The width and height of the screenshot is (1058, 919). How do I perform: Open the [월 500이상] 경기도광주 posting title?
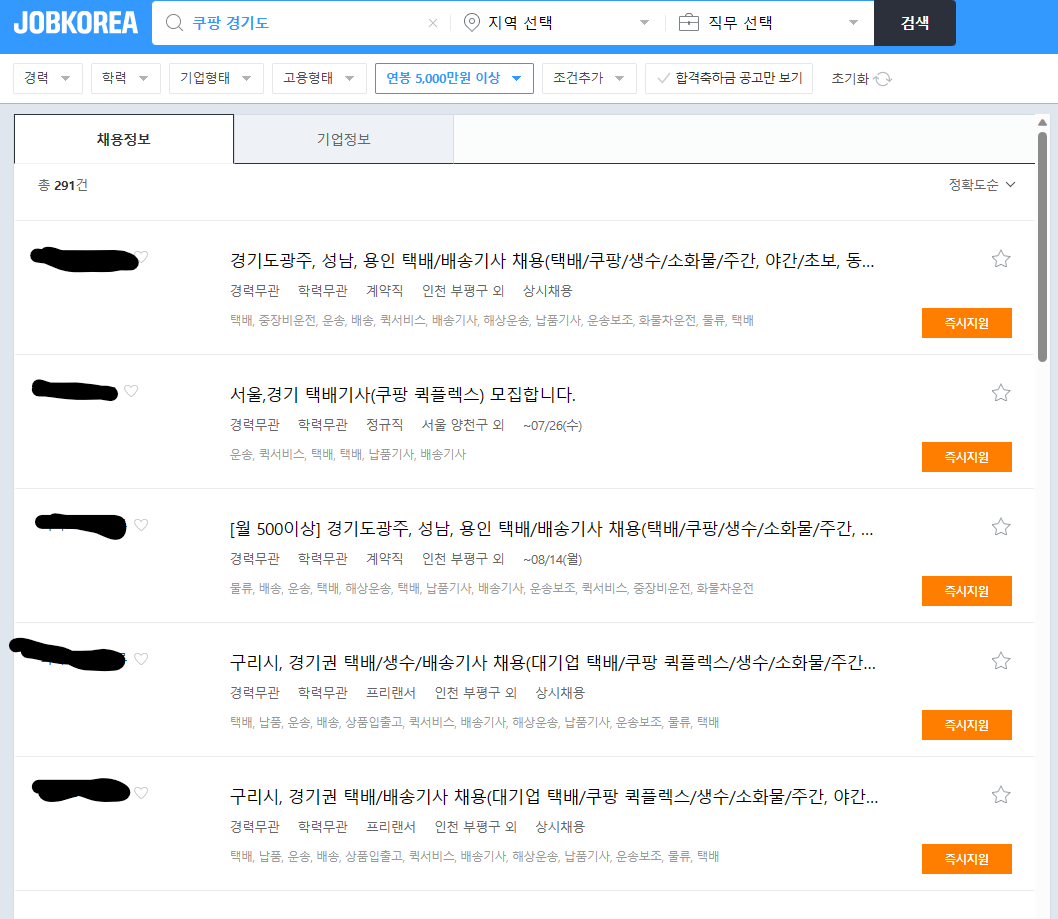[552, 528]
